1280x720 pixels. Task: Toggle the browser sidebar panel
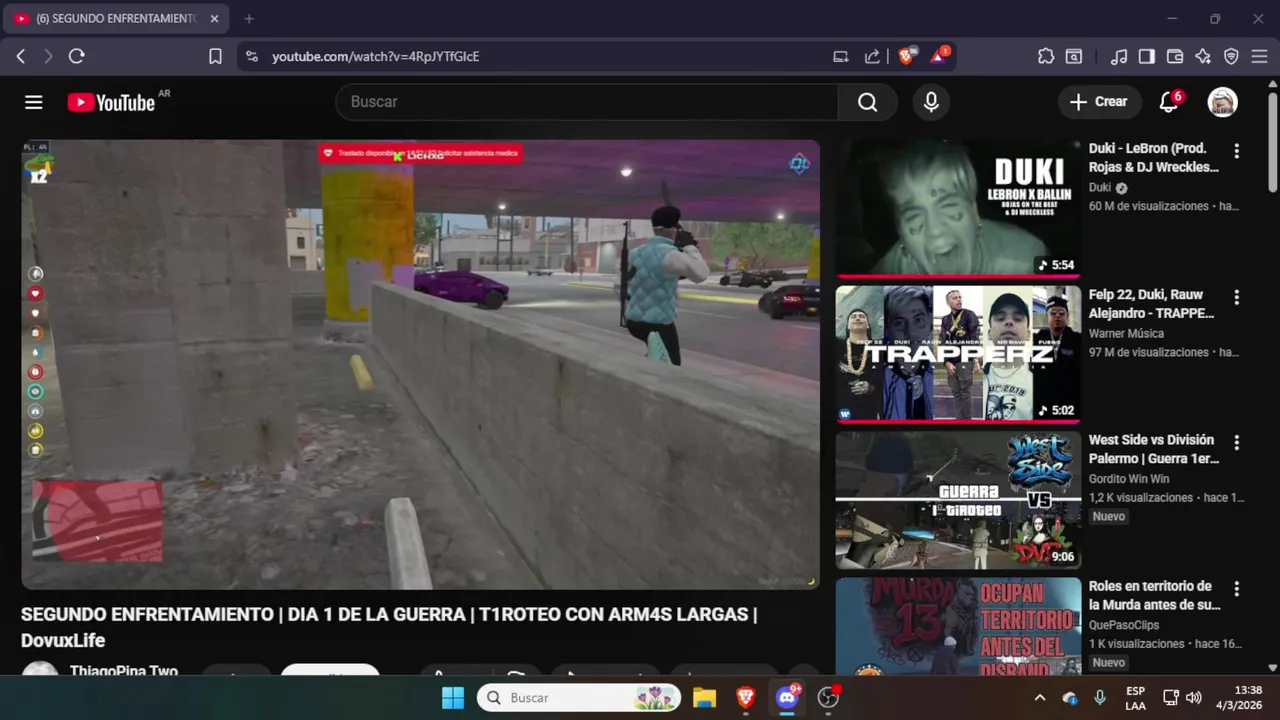coord(1147,57)
